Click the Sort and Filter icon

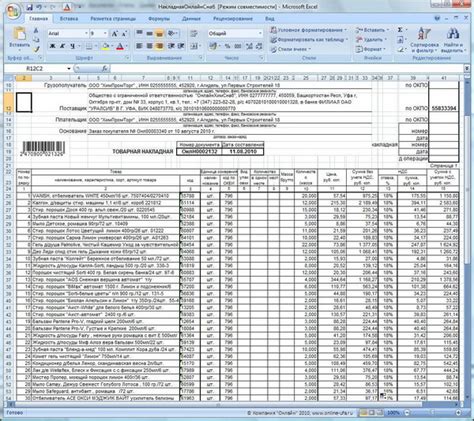point(424,34)
